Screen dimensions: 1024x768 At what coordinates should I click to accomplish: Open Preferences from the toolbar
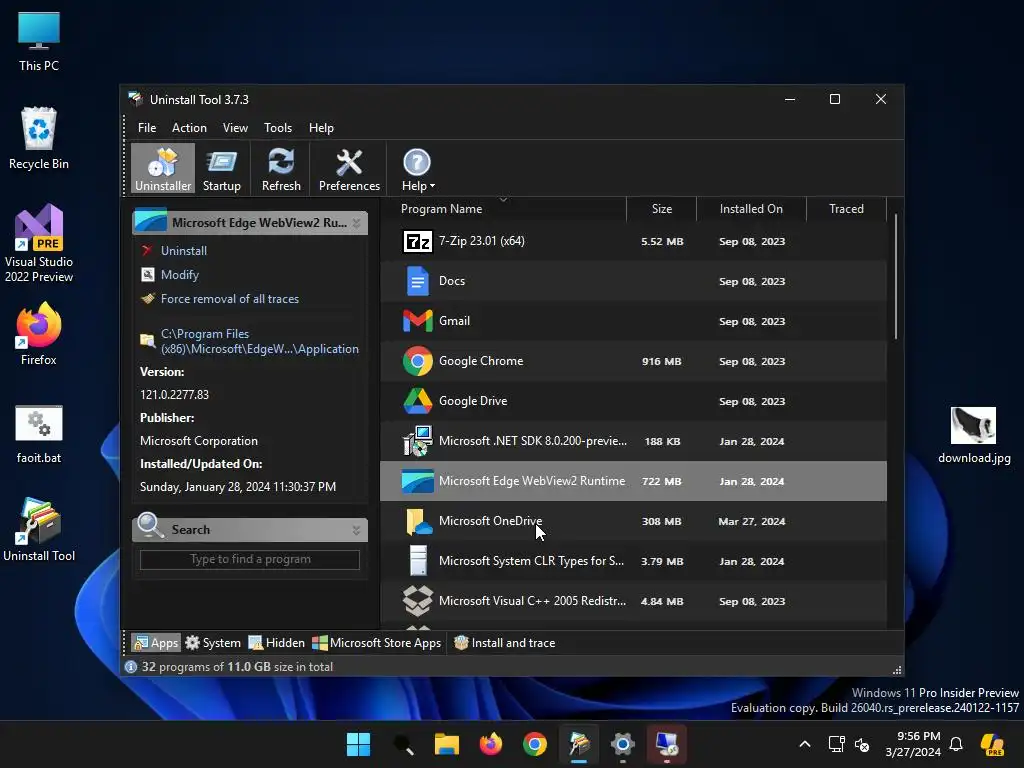point(349,168)
